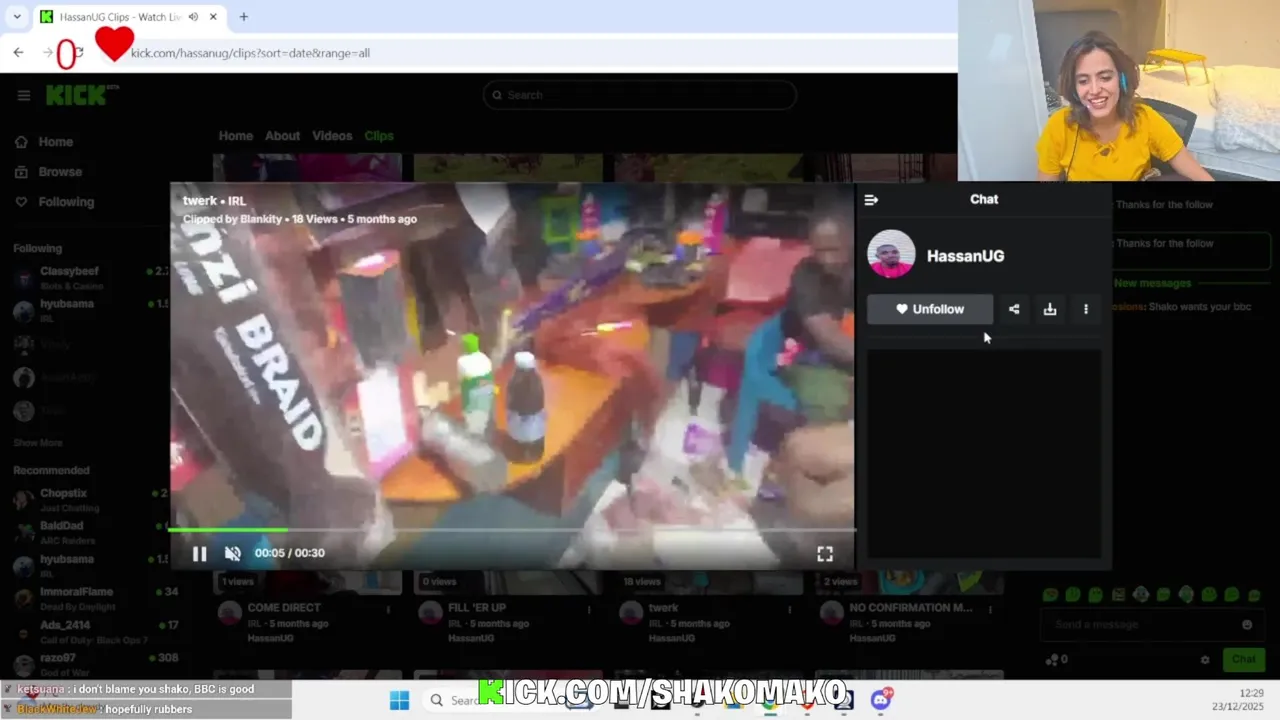Jump to New messages in chat

(1152, 284)
